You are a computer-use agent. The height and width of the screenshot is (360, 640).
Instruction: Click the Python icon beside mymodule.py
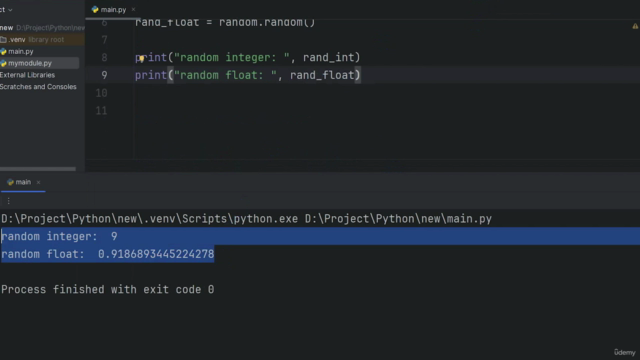tap(3, 63)
